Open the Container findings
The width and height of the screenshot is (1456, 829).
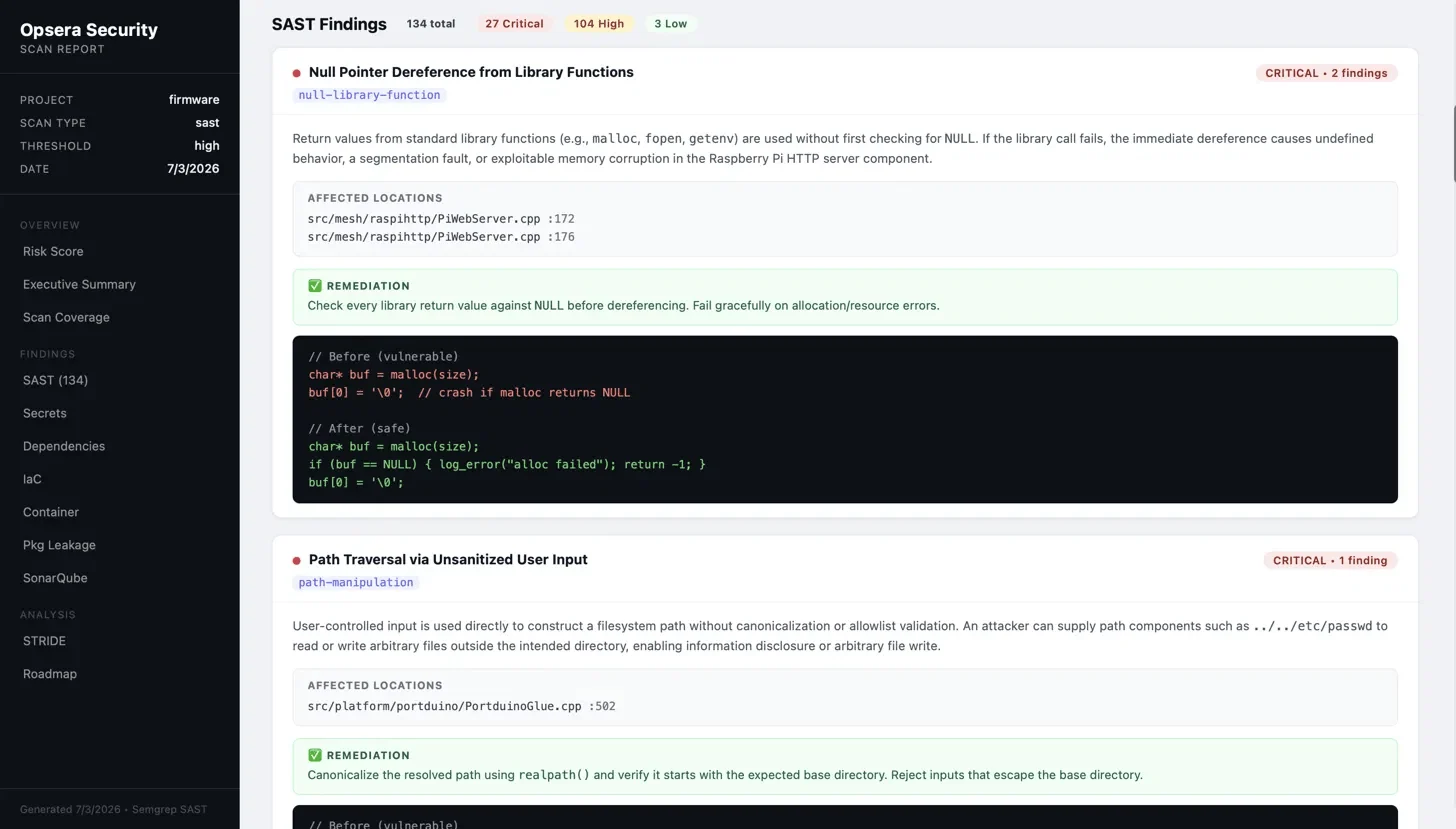click(51, 512)
